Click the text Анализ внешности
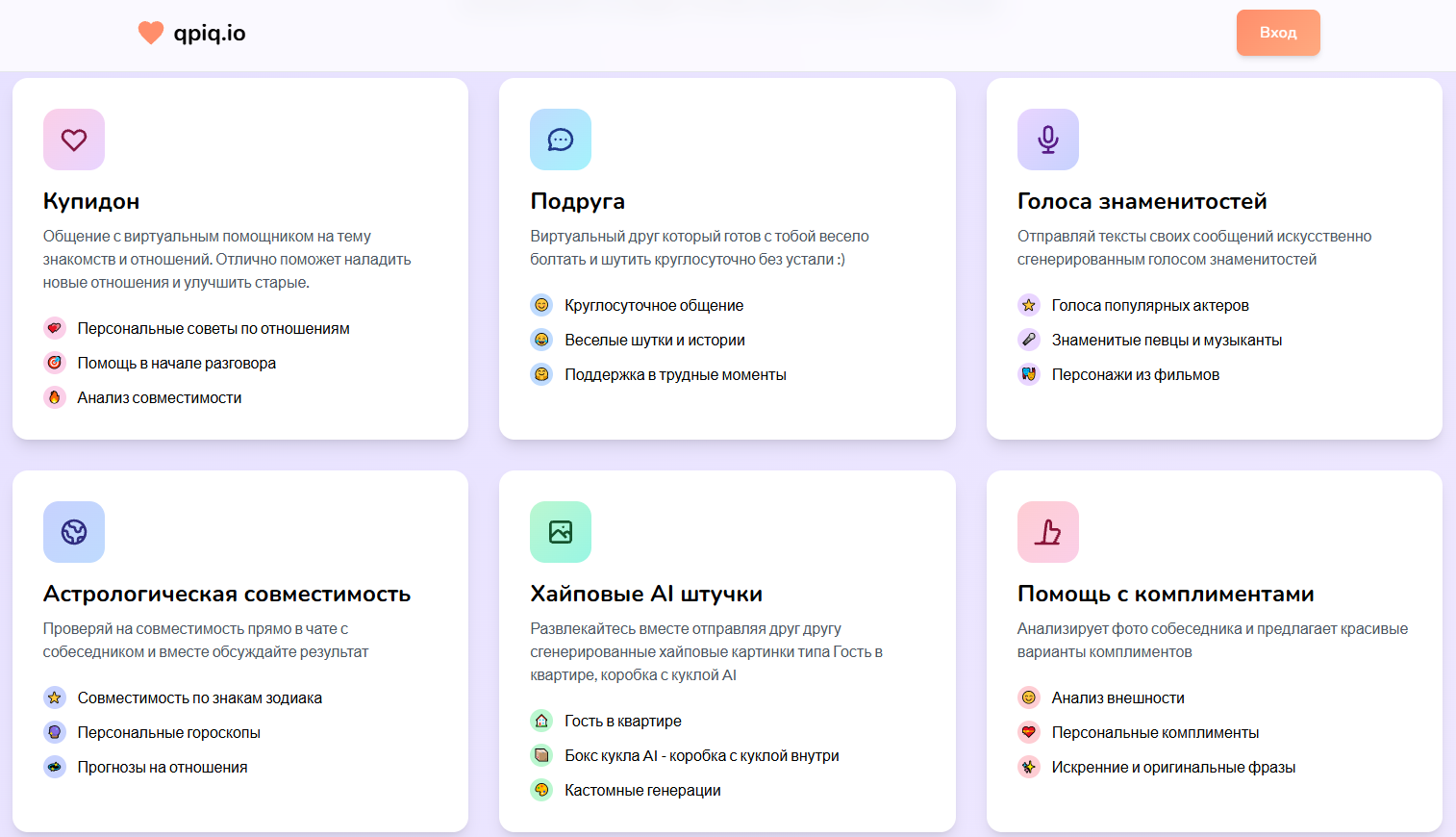The width and height of the screenshot is (1456, 837). click(1118, 697)
